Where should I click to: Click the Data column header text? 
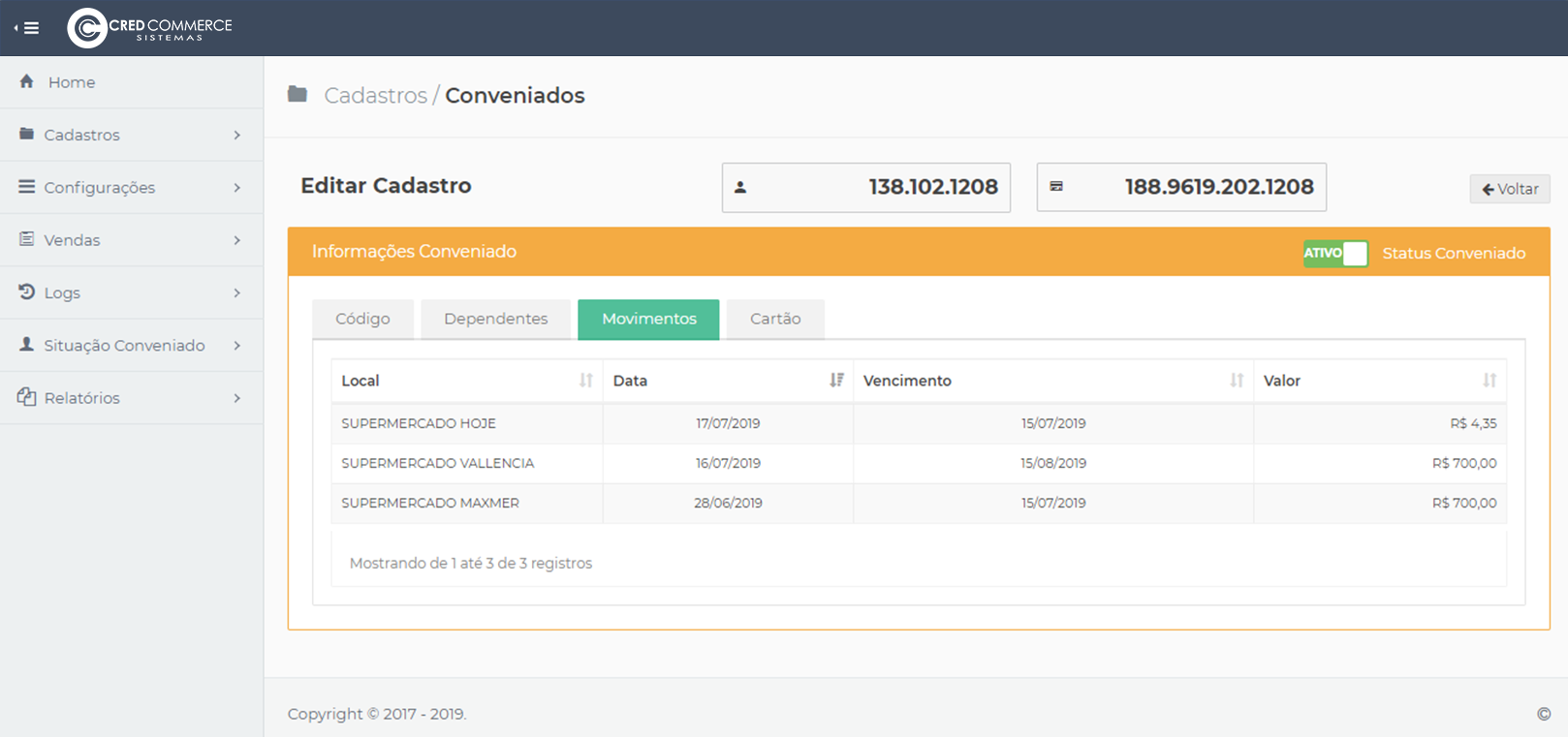[x=630, y=381]
